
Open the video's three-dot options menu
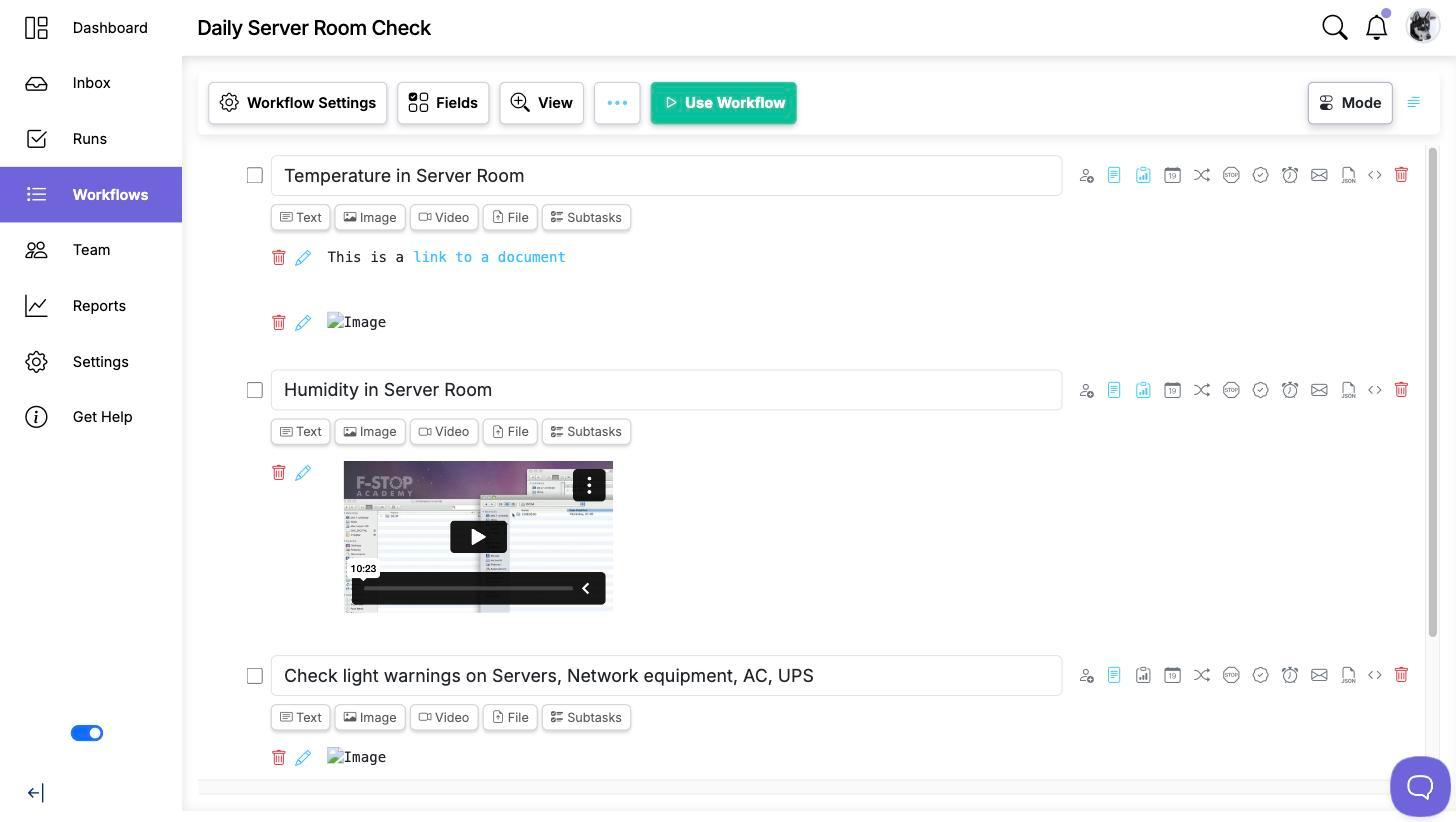(589, 485)
